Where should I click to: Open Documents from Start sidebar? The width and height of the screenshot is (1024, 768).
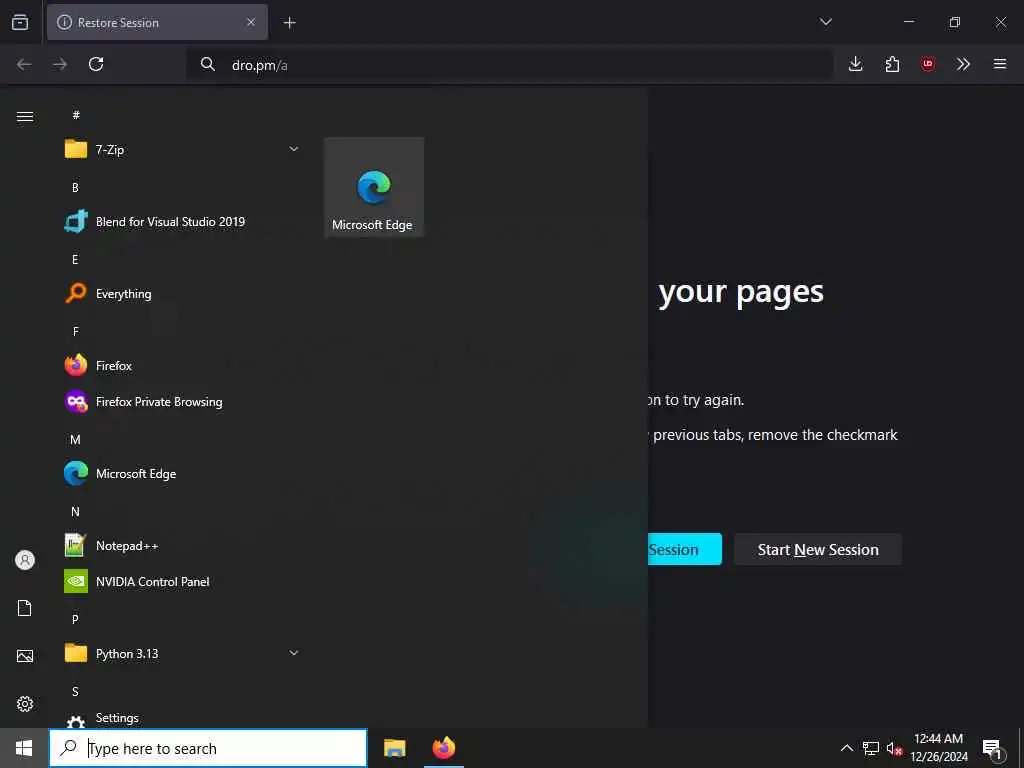[25, 608]
